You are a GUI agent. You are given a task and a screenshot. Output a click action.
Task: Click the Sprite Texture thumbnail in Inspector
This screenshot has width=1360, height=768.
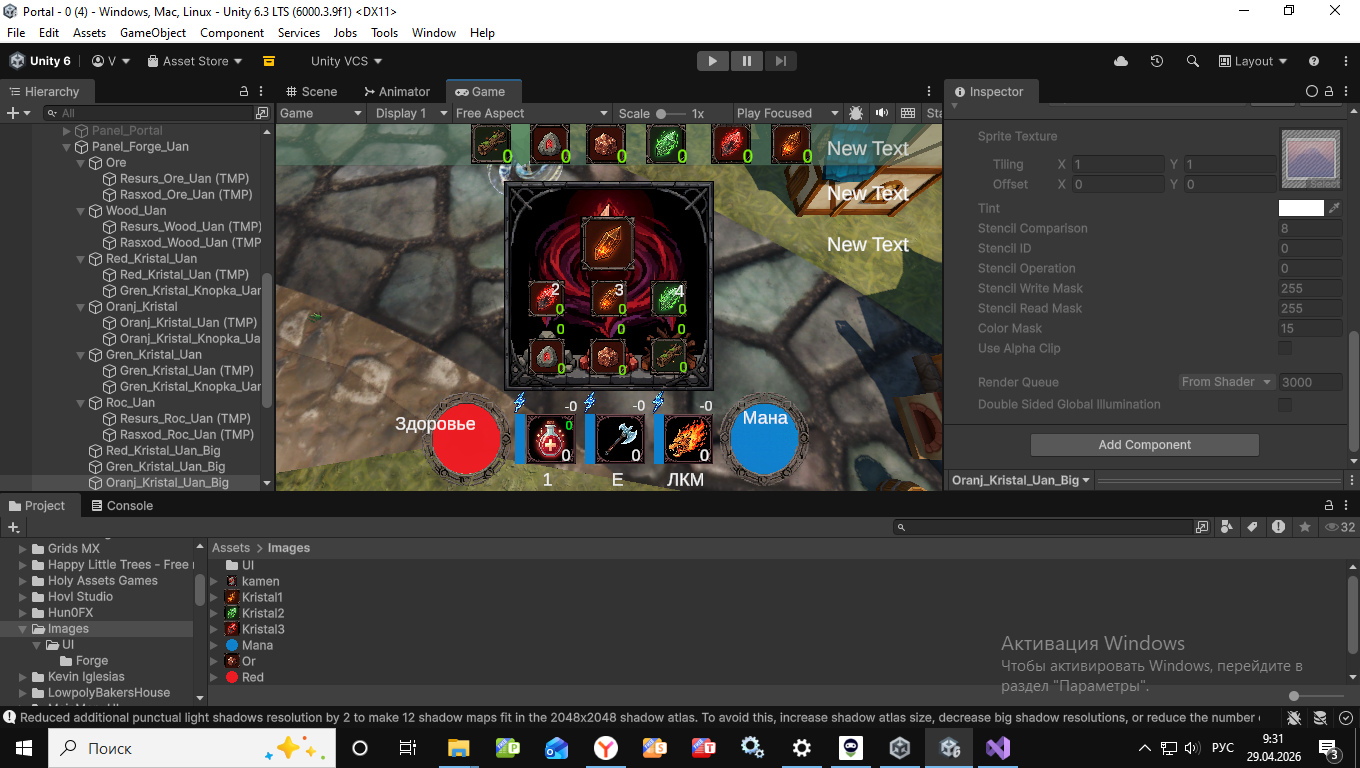(1310, 160)
